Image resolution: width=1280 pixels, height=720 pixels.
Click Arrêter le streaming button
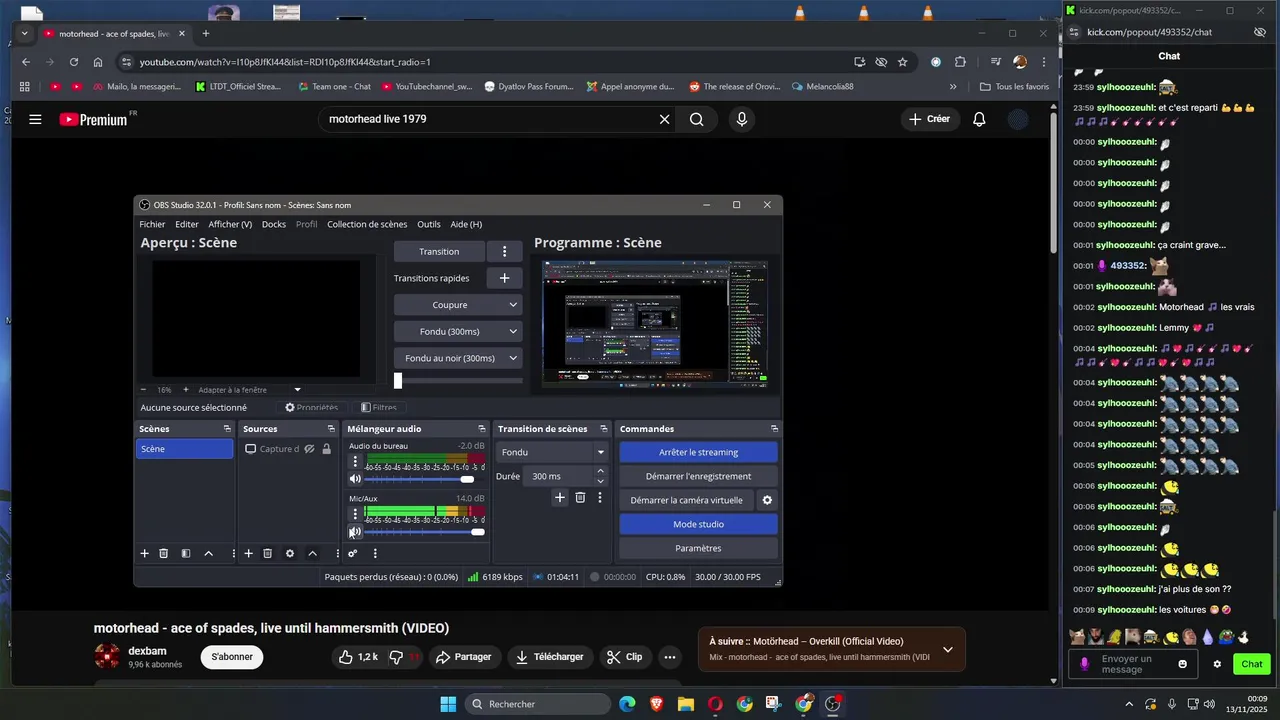click(698, 452)
